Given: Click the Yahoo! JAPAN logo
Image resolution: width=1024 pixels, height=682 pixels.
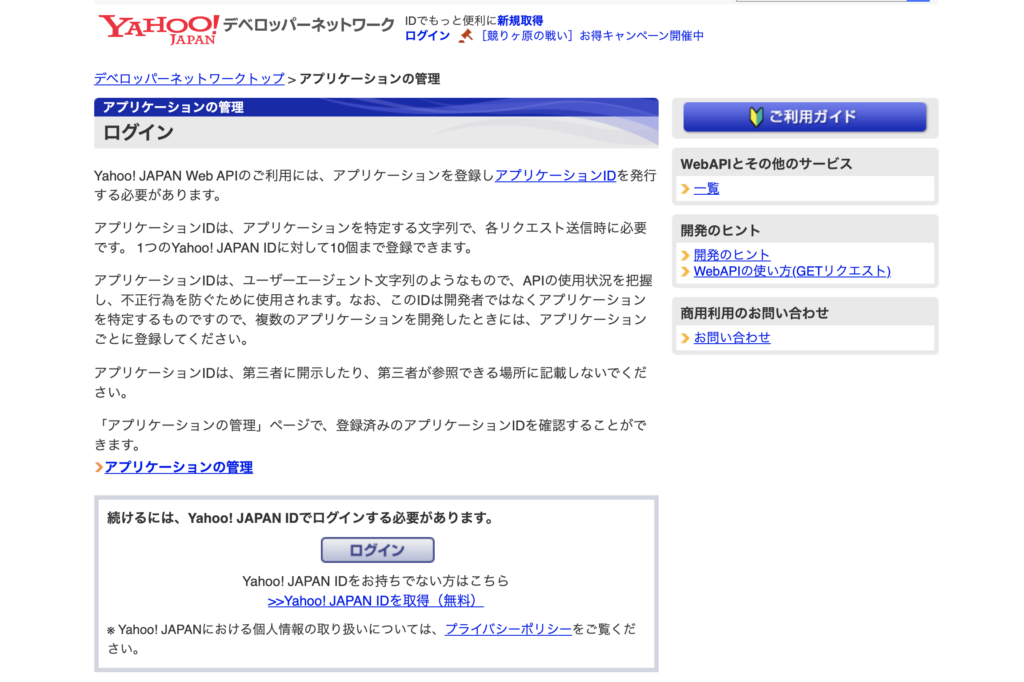Looking at the screenshot, I should coord(159,29).
